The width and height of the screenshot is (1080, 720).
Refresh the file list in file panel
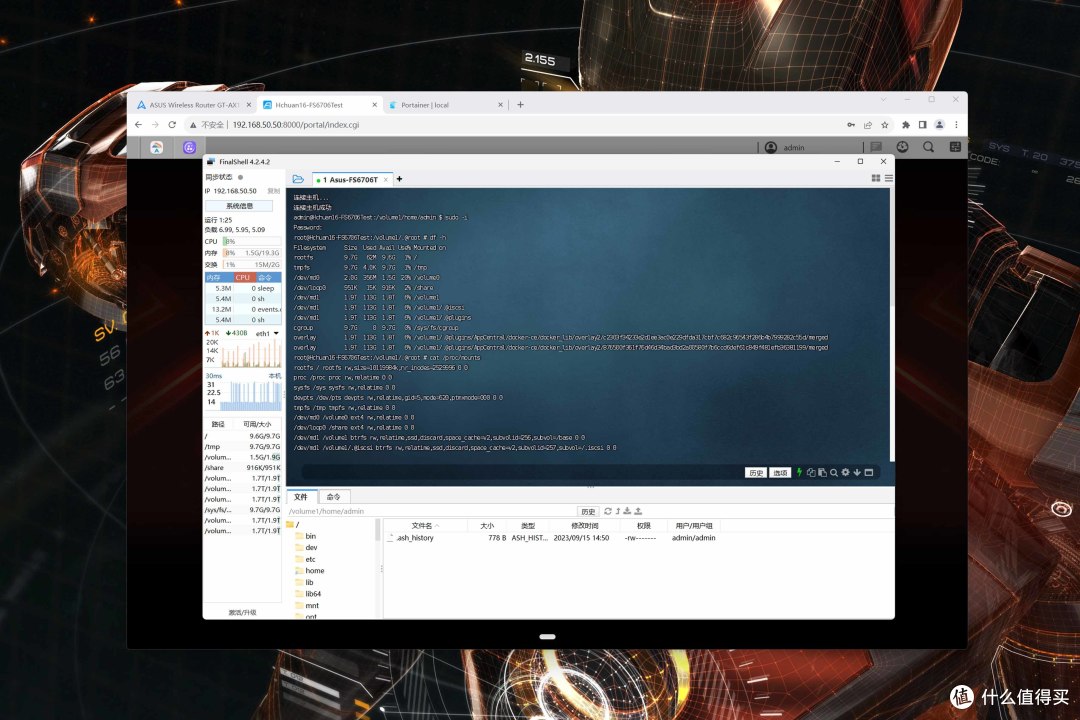[x=608, y=511]
